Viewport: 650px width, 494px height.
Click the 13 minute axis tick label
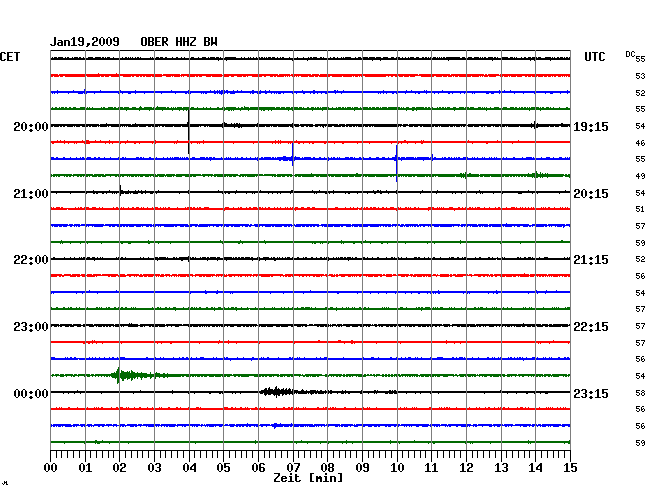pos(501,467)
